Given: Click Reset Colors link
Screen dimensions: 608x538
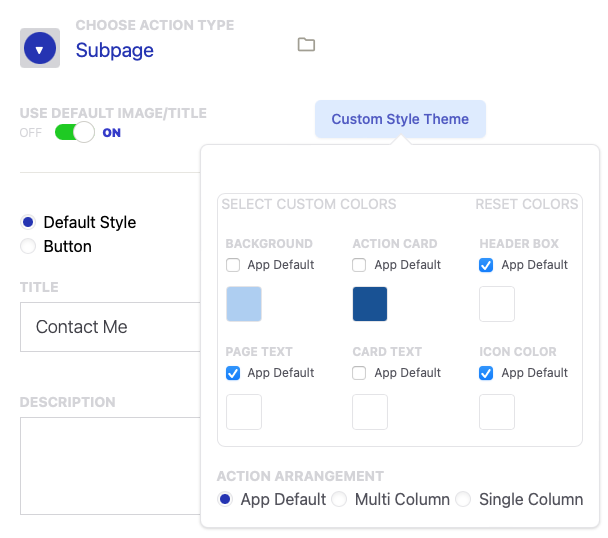Looking at the screenshot, I should pyautogui.click(x=526, y=204).
